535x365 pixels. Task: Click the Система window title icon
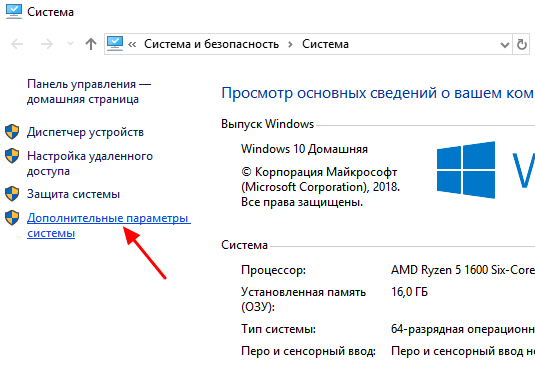pyautogui.click(x=14, y=11)
